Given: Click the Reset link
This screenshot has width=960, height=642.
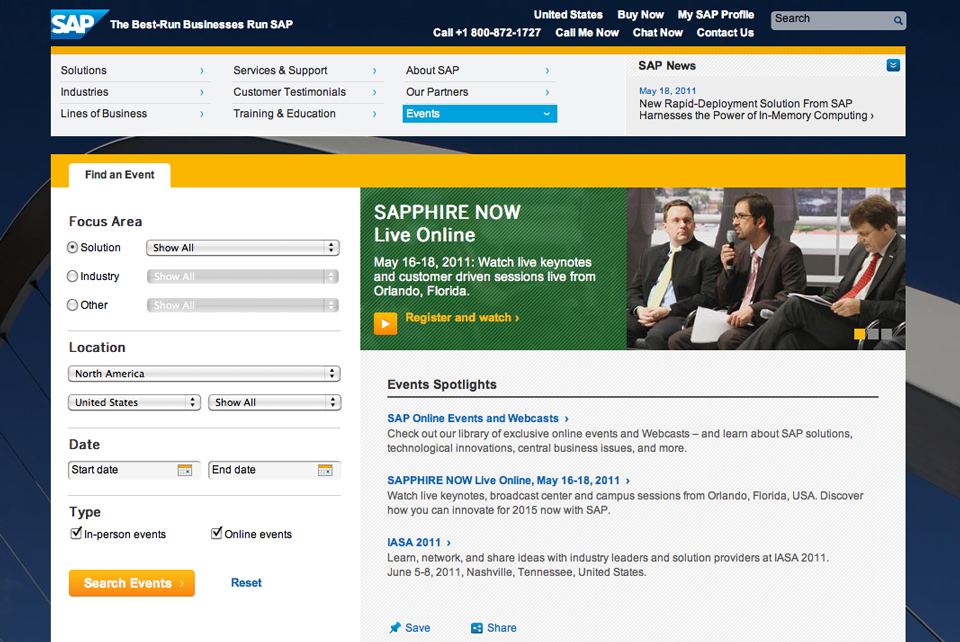Looking at the screenshot, I should tap(246, 583).
